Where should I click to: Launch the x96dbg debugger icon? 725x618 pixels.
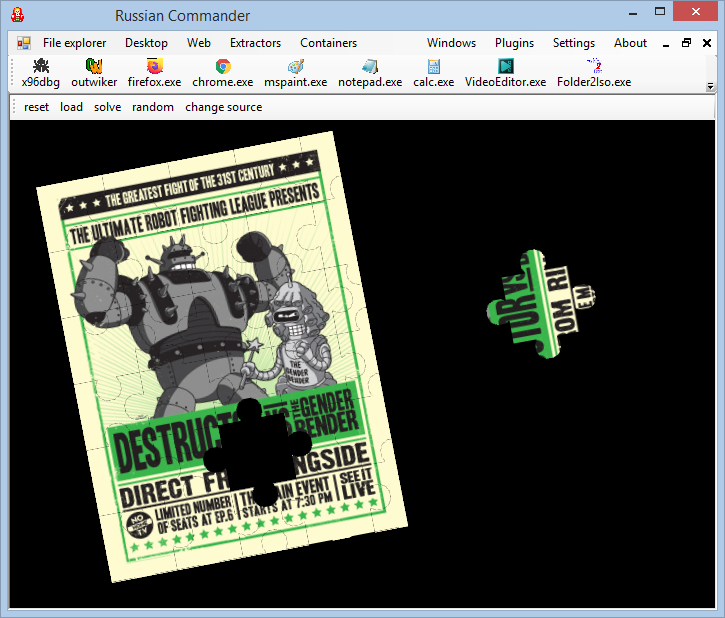click(x=41, y=73)
